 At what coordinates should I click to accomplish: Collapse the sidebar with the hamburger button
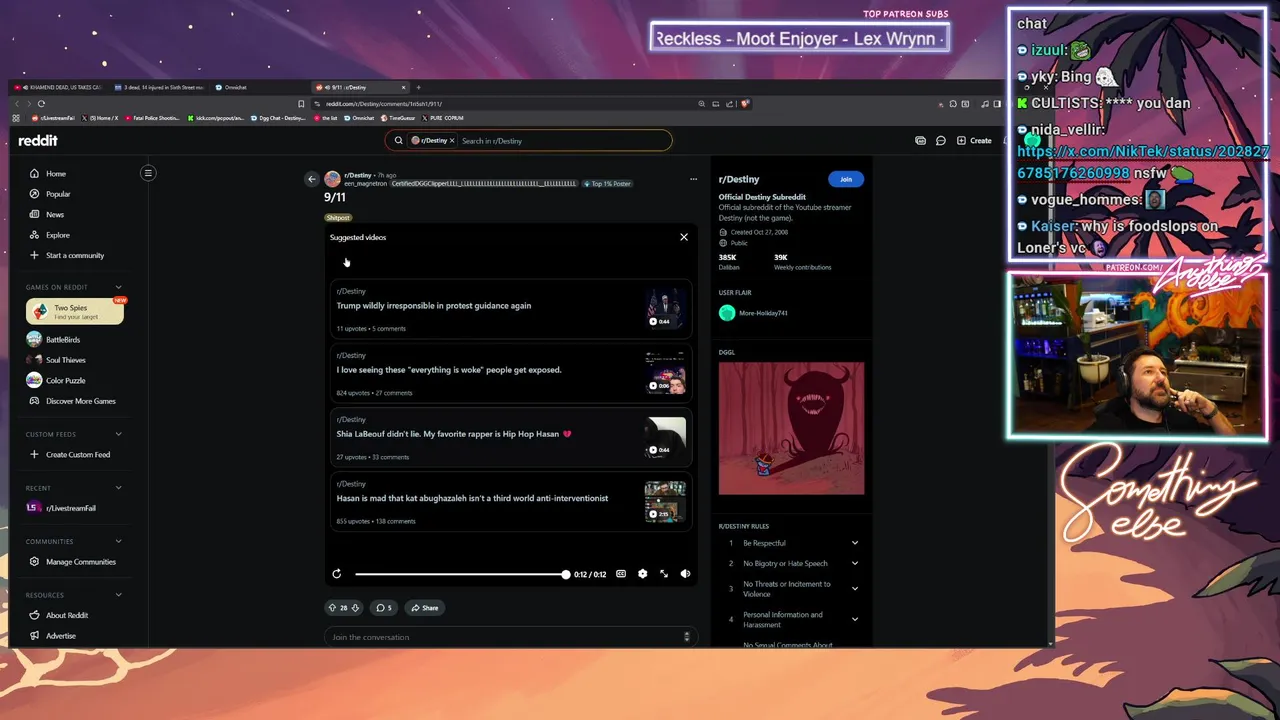[148, 173]
